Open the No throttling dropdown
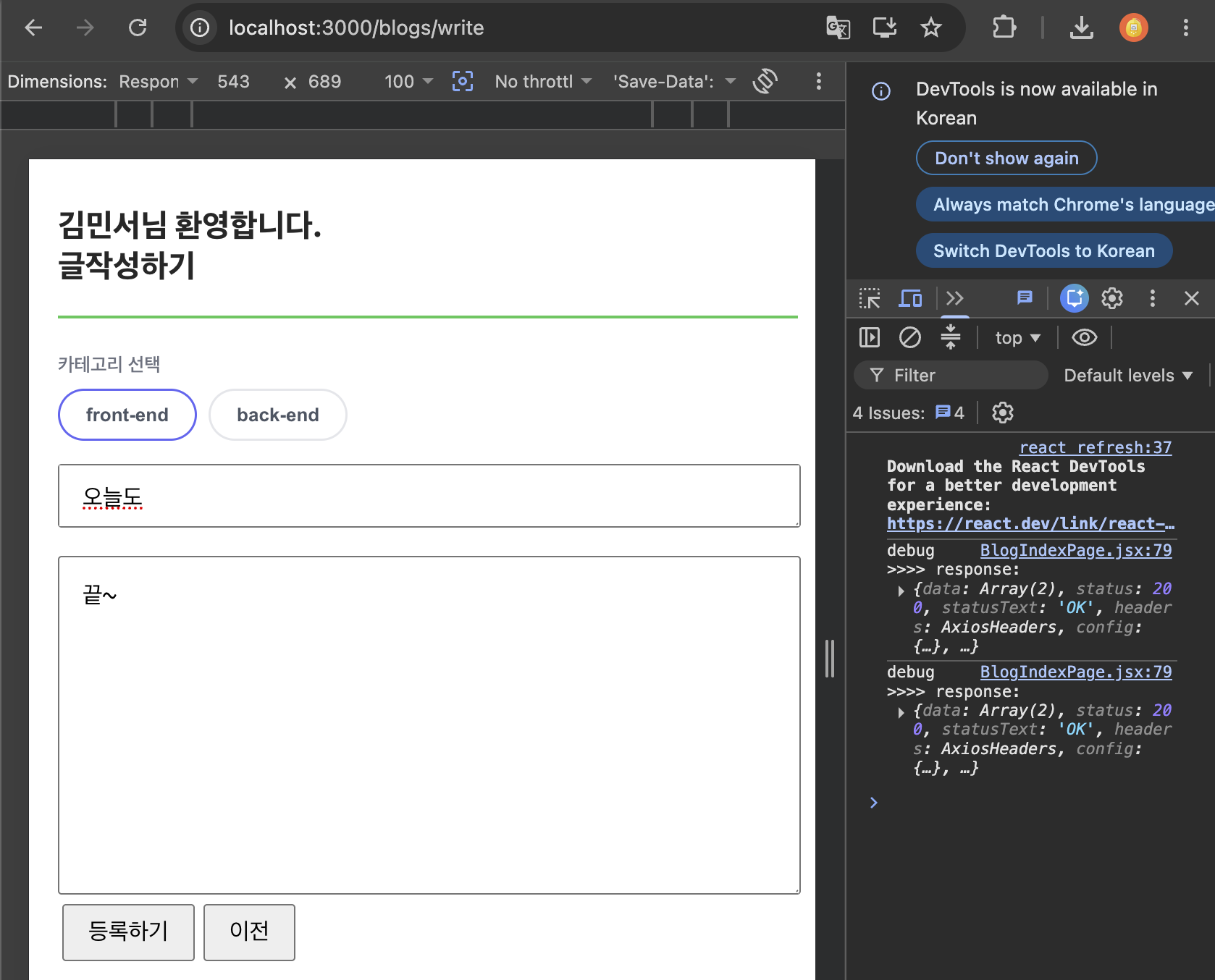 coord(543,81)
